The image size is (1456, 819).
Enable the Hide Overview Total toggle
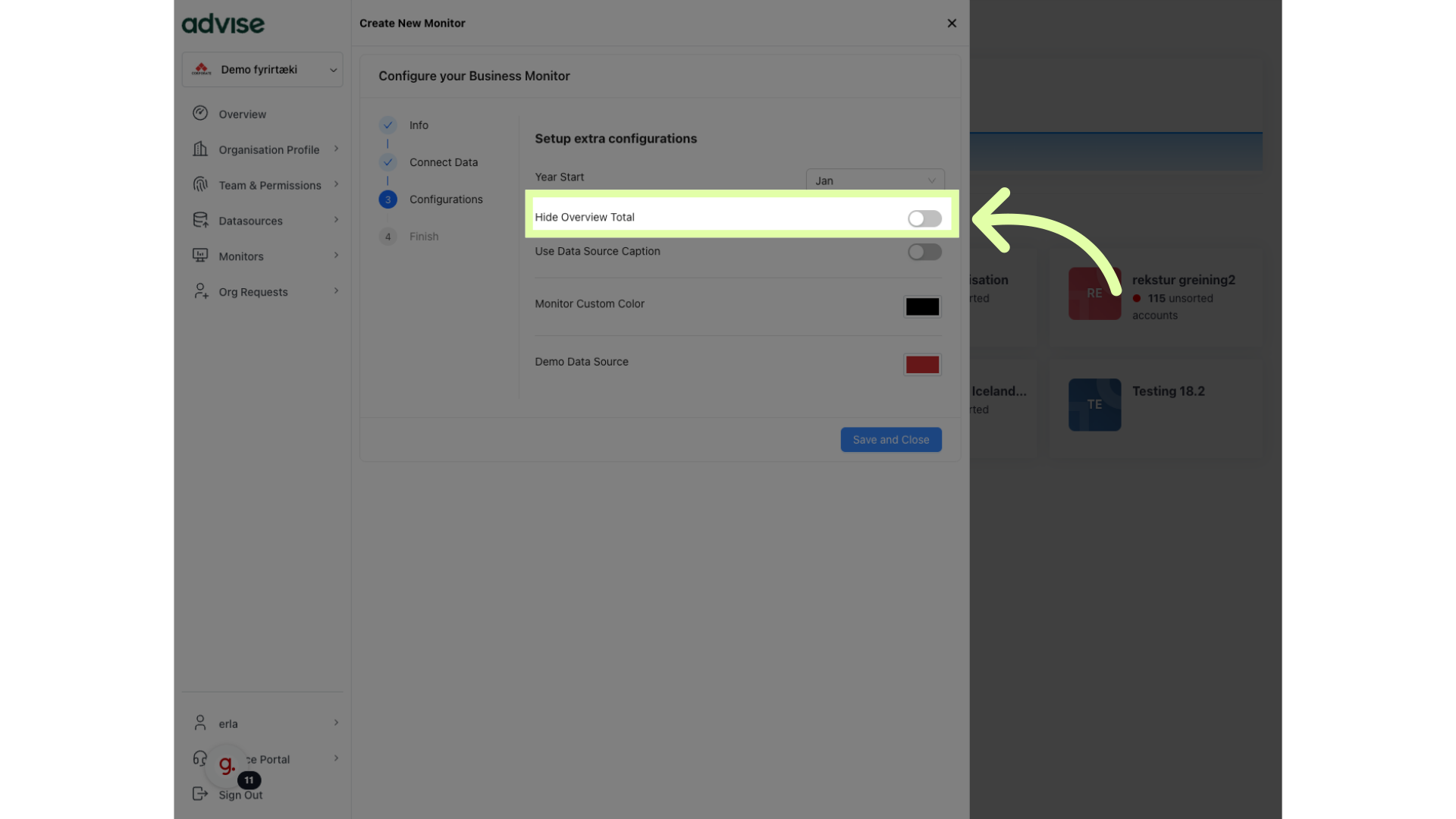tap(924, 218)
